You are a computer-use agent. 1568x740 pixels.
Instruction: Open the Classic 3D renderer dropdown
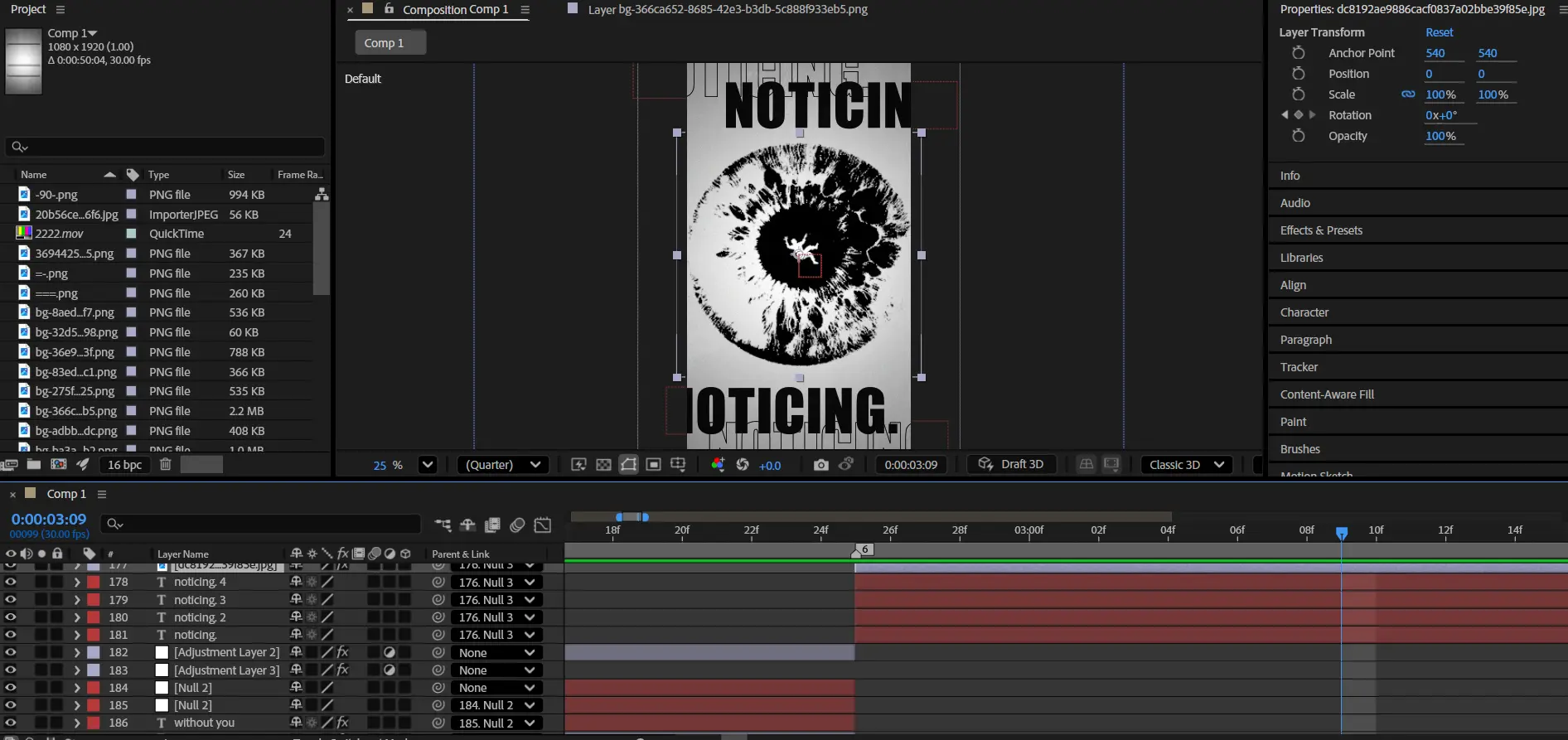tap(1186, 465)
